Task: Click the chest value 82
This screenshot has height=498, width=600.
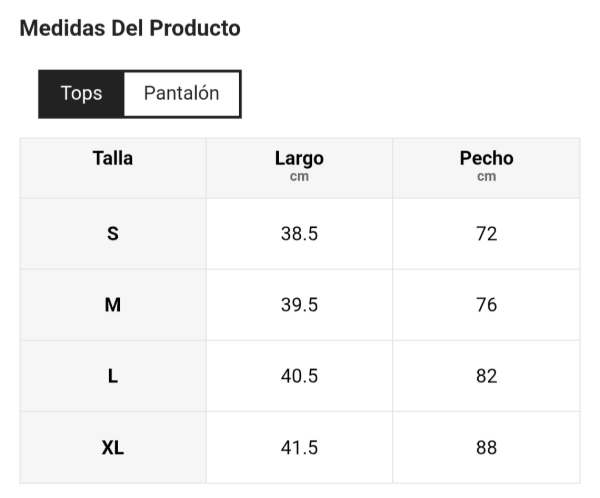Action: [x=486, y=376]
